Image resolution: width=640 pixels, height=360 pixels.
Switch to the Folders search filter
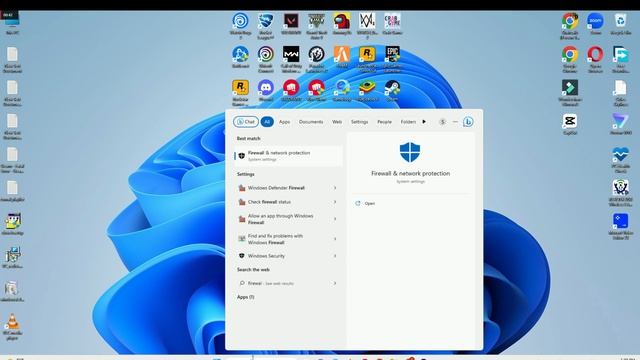(408, 122)
